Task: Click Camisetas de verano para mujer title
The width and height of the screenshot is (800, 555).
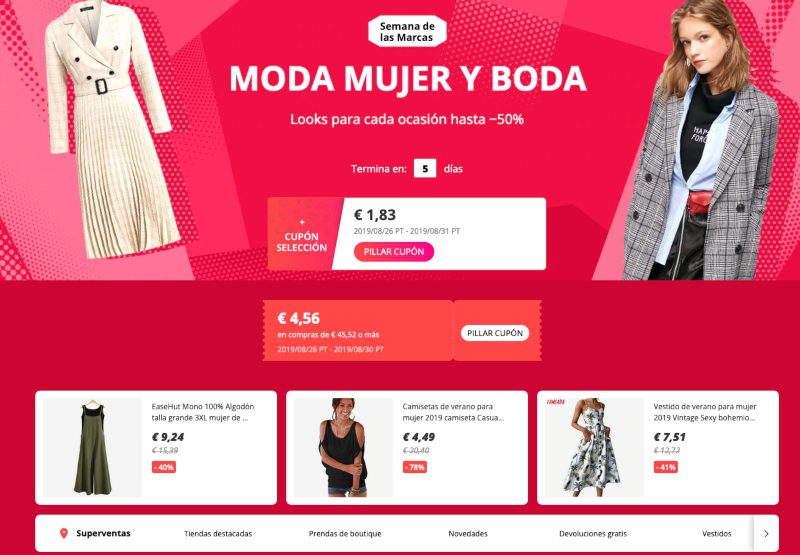Action: click(x=453, y=412)
